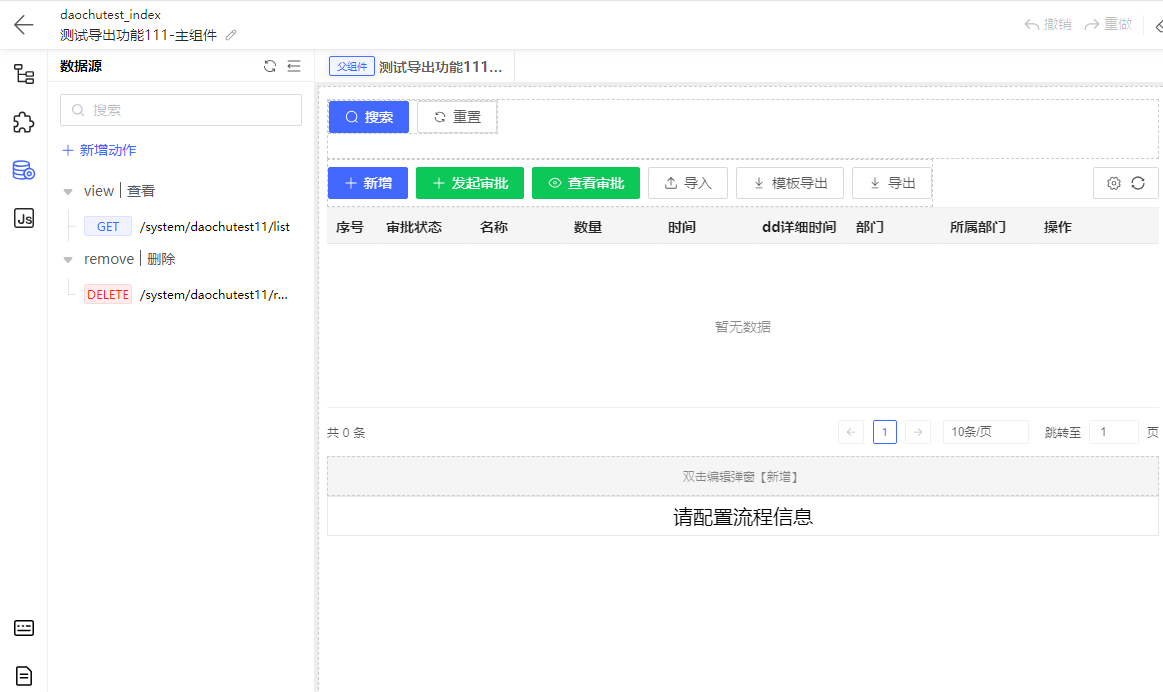Click the blue 搜索 button
This screenshot has height=692, width=1163.
369,117
